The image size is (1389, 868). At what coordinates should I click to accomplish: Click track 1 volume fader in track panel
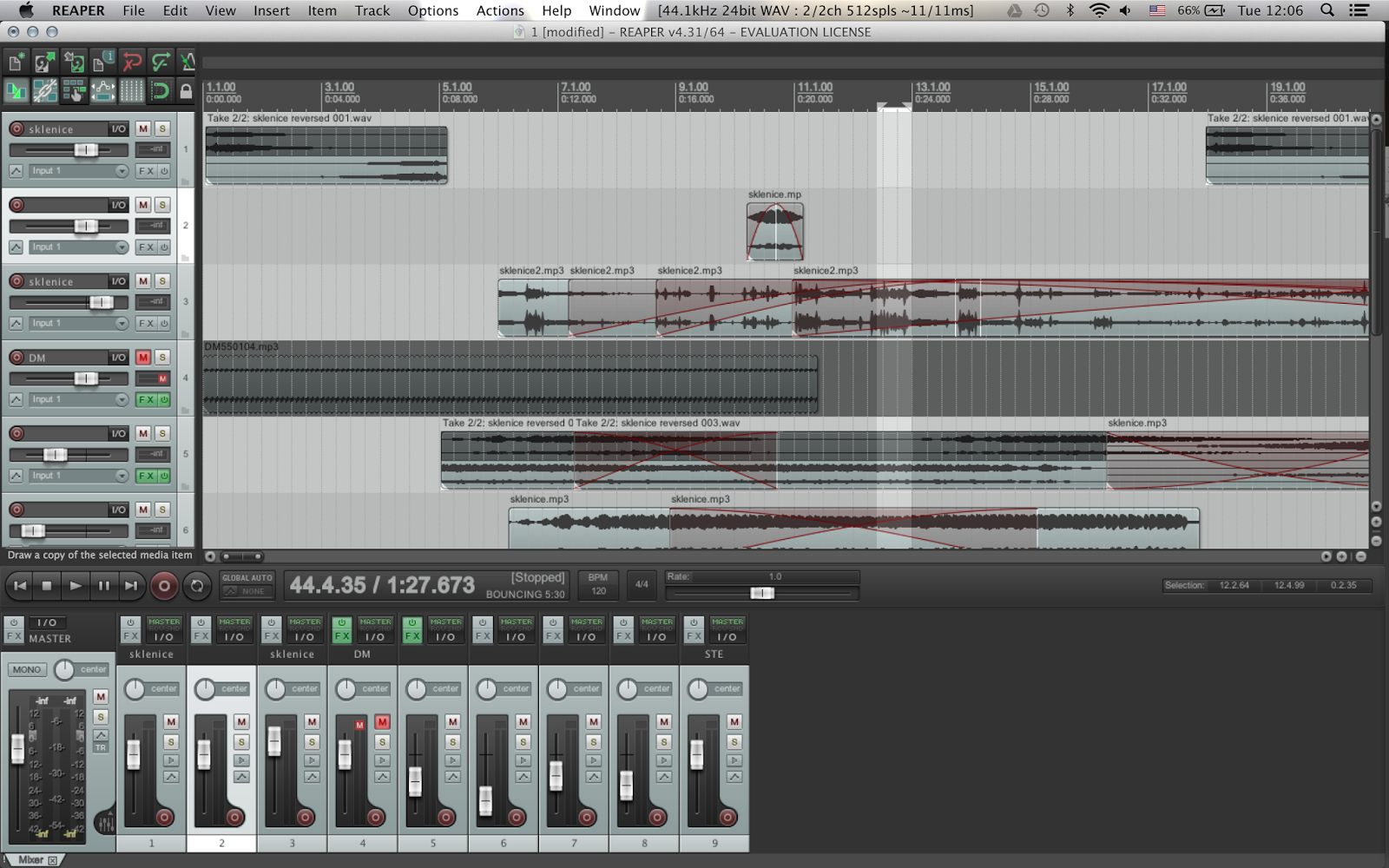coord(86,150)
